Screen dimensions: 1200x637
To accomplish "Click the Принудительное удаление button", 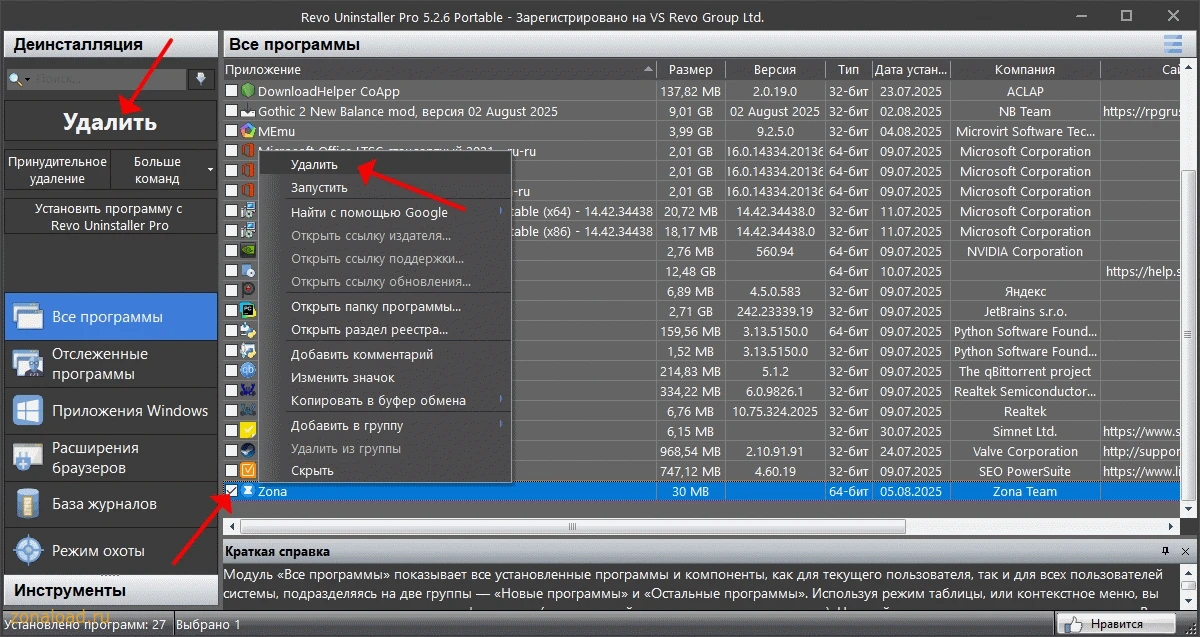I will (x=57, y=170).
